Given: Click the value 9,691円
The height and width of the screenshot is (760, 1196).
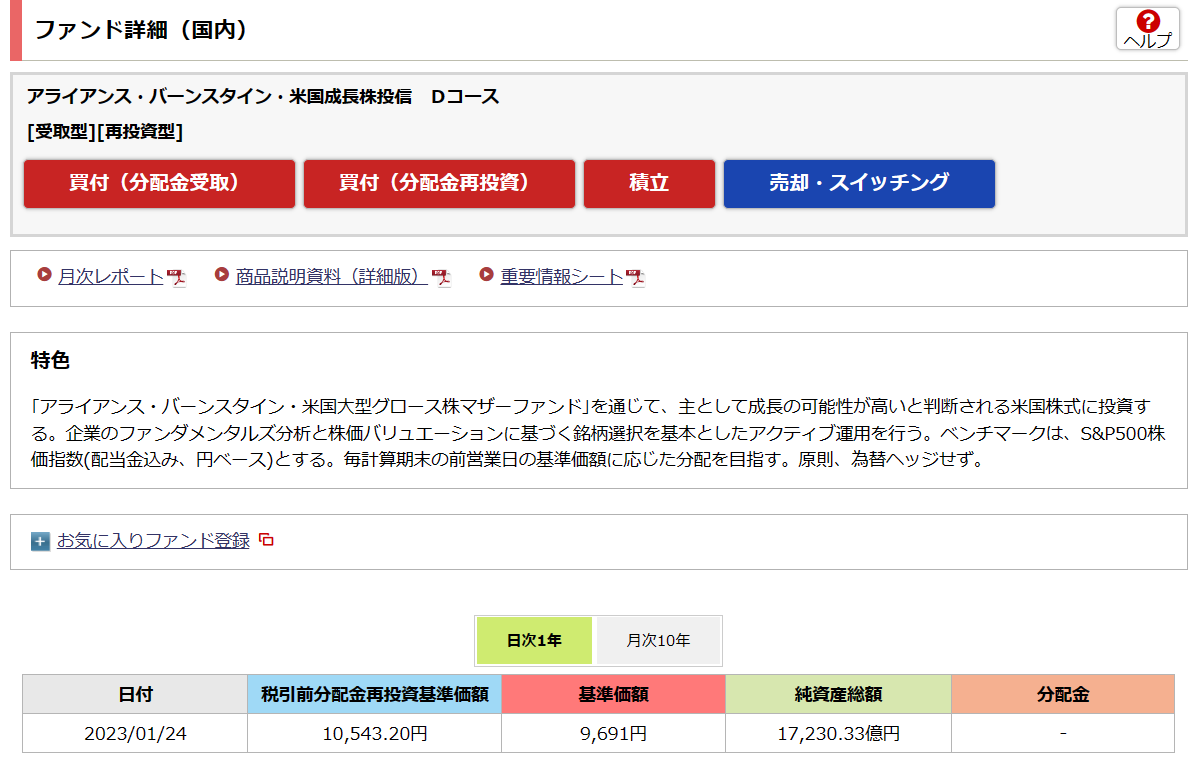Looking at the screenshot, I should click(x=613, y=733).
